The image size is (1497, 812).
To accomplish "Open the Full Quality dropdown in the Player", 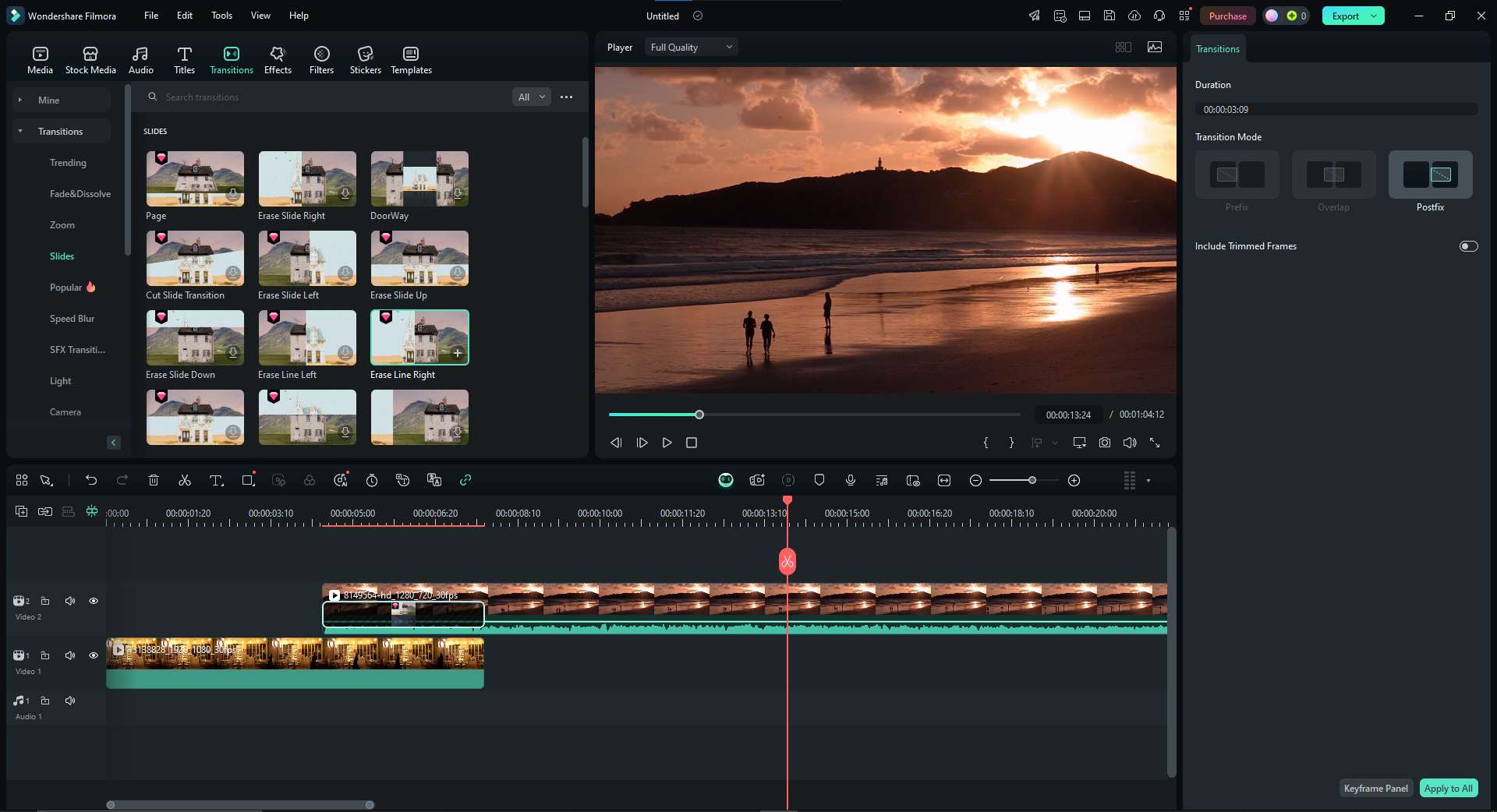I will click(x=691, y=48).
